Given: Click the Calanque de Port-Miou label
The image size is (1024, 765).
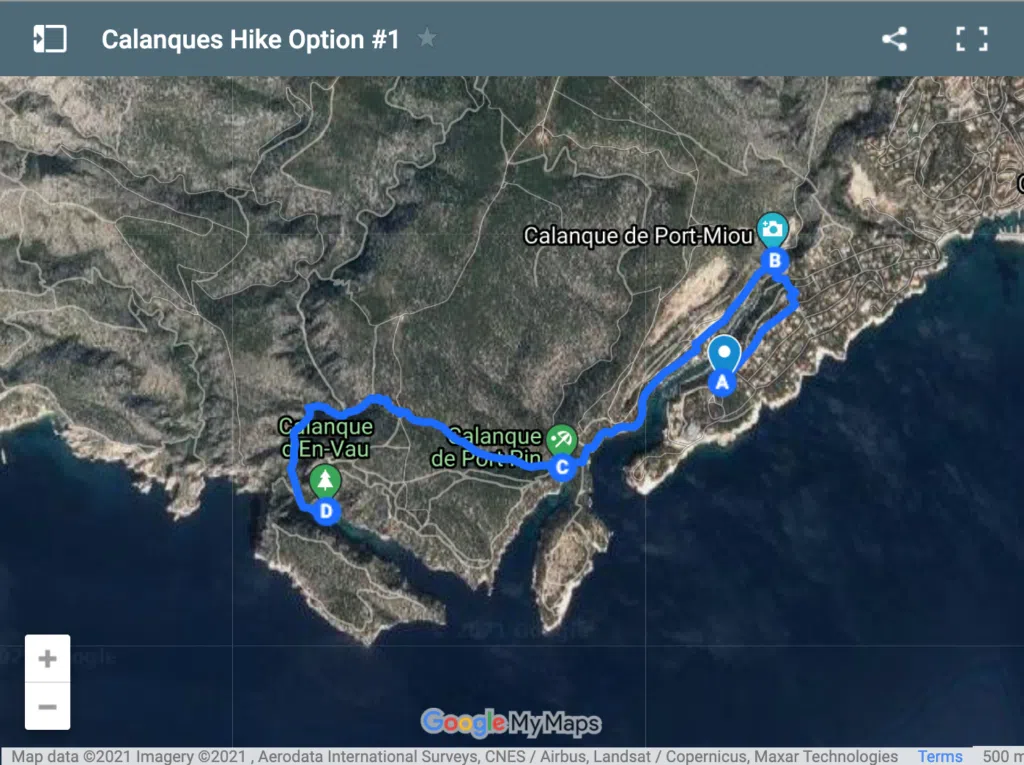Looking at the screenshot, I should 638,237.
